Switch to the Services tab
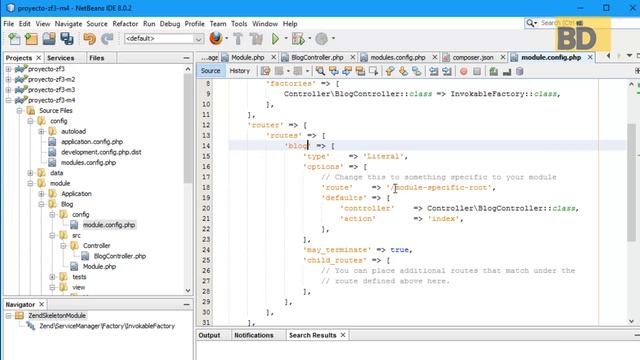This screenshot has width=640, height=360. point(60,58)
